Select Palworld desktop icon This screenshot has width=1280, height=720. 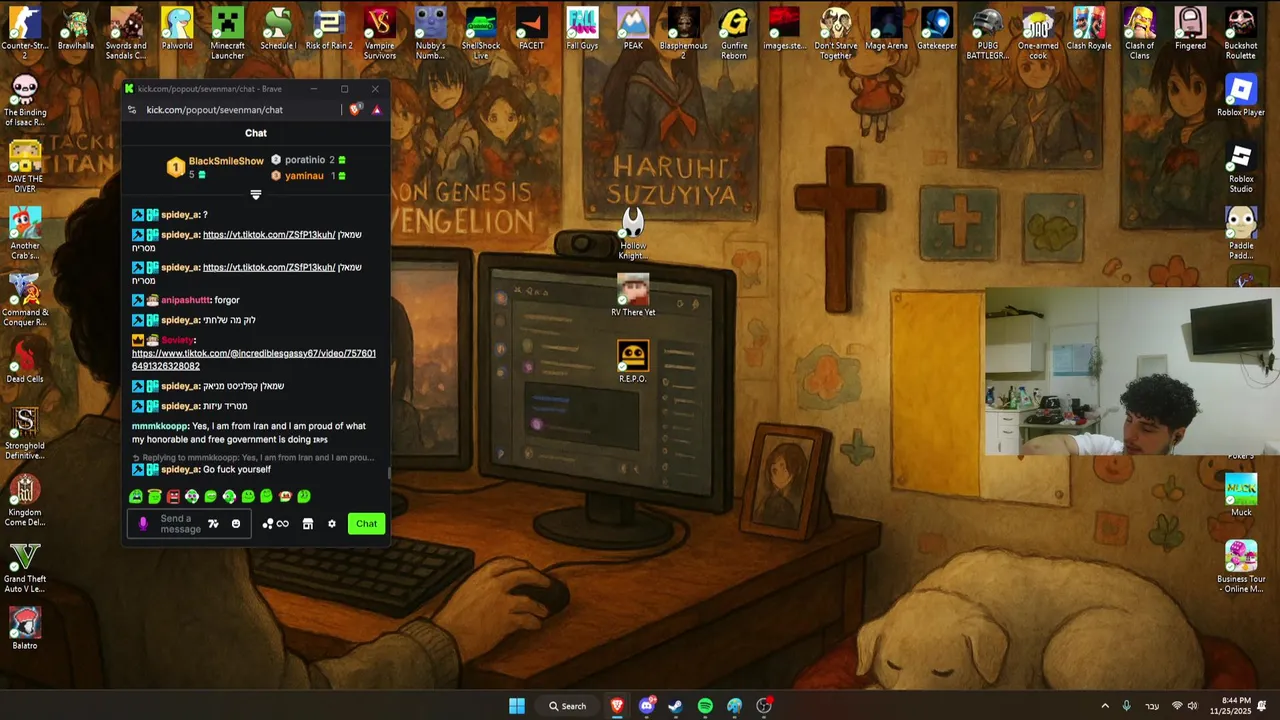click(x=177, y=30)
